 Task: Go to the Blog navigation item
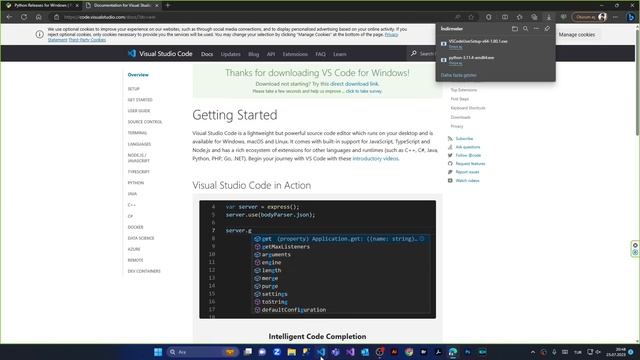[x=253, y=54]
